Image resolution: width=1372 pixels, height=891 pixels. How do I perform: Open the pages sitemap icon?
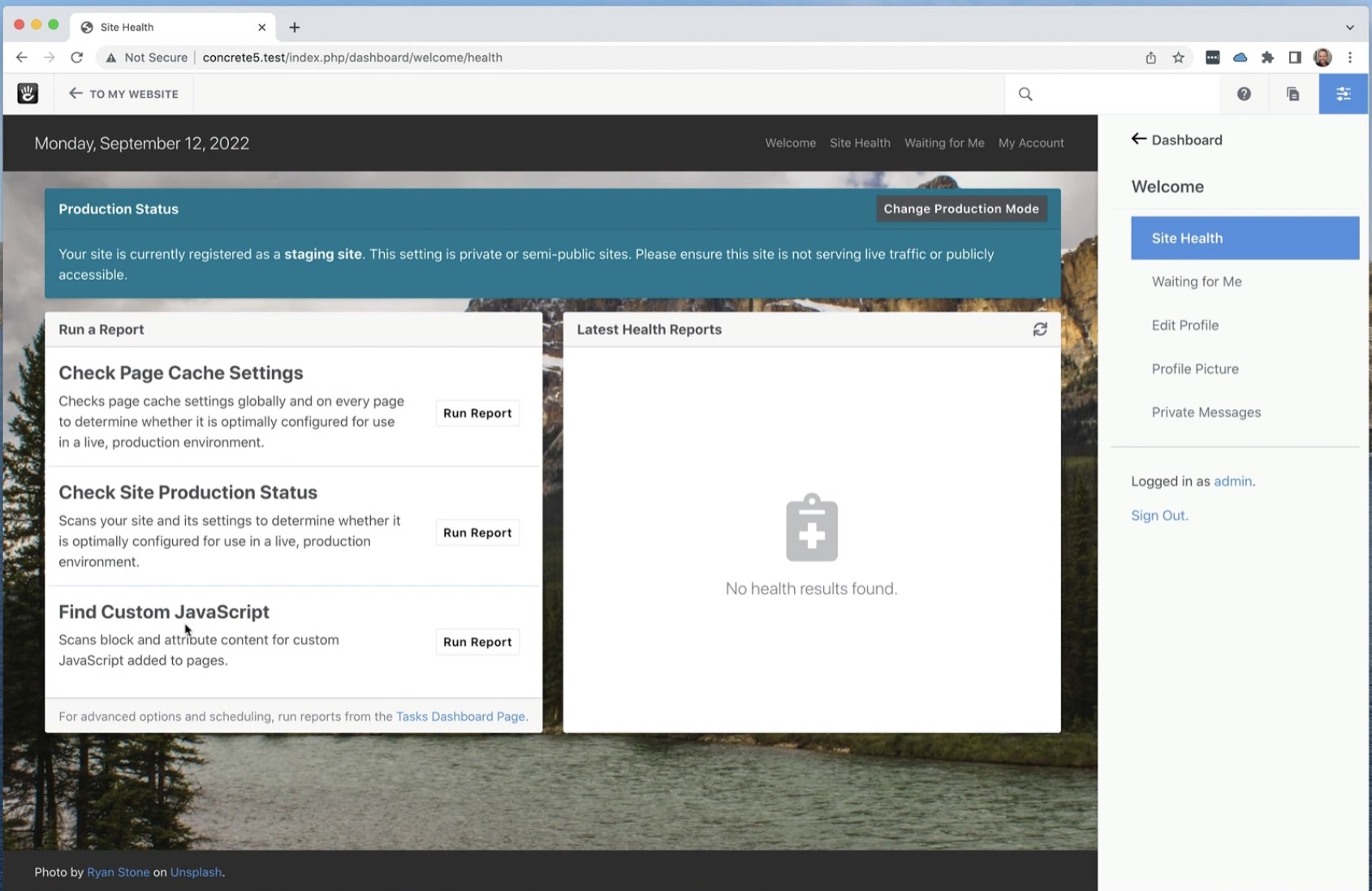[1292, 94]
